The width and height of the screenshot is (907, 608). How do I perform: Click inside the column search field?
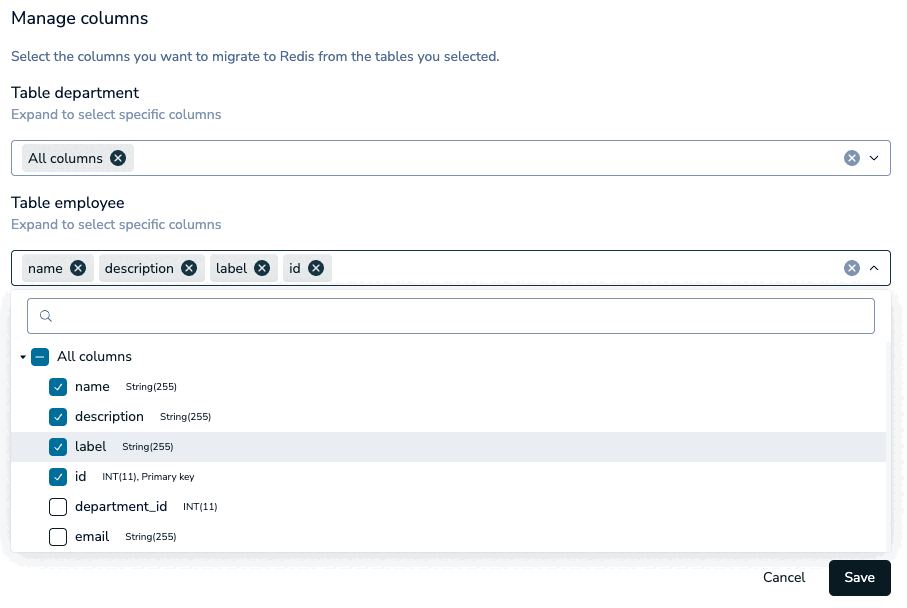pyautogui.click(x=450, y=316)
